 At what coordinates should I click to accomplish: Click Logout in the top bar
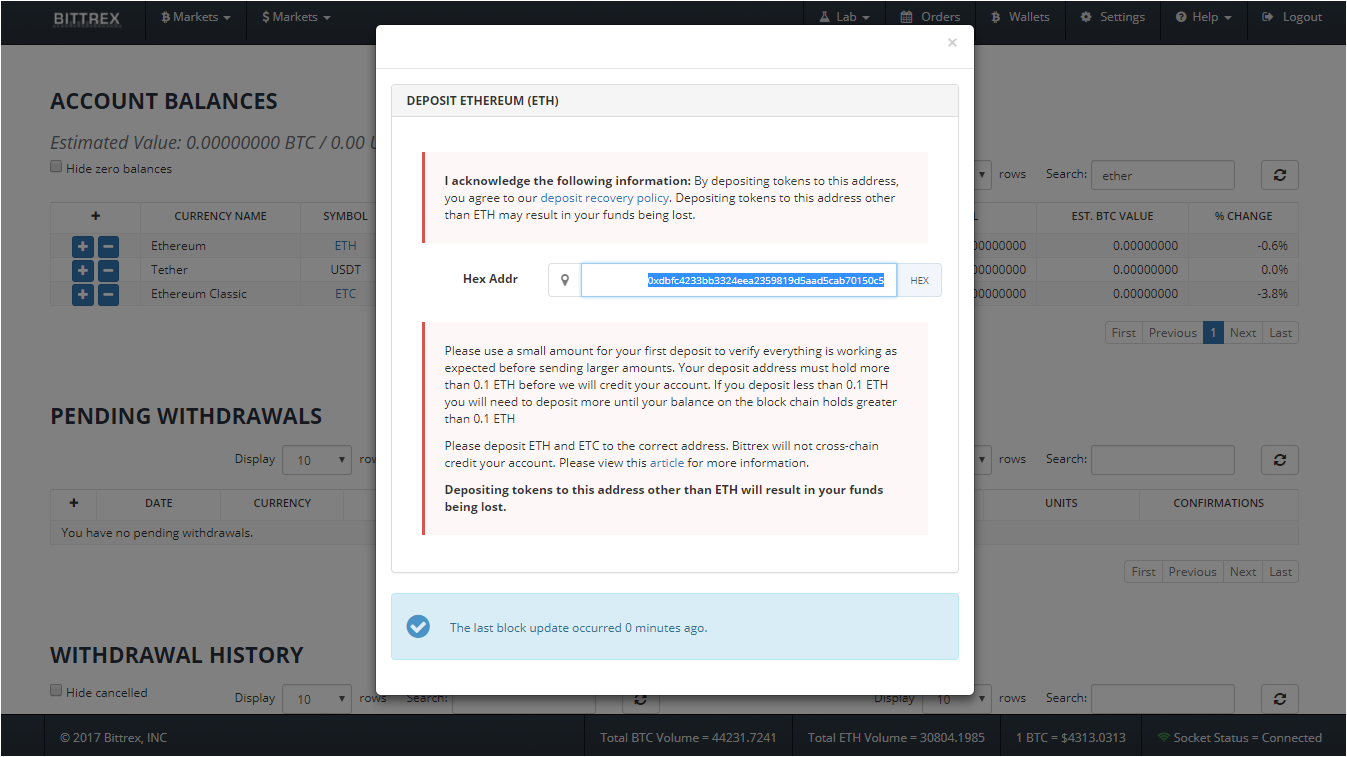[1292, 17]
